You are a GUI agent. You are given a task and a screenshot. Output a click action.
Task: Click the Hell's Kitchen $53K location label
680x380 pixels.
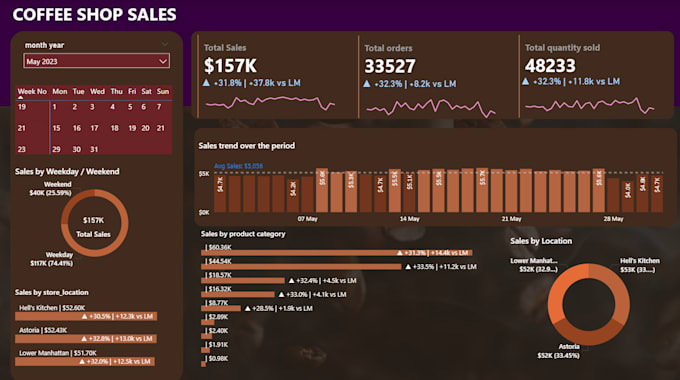click(640, 265)
